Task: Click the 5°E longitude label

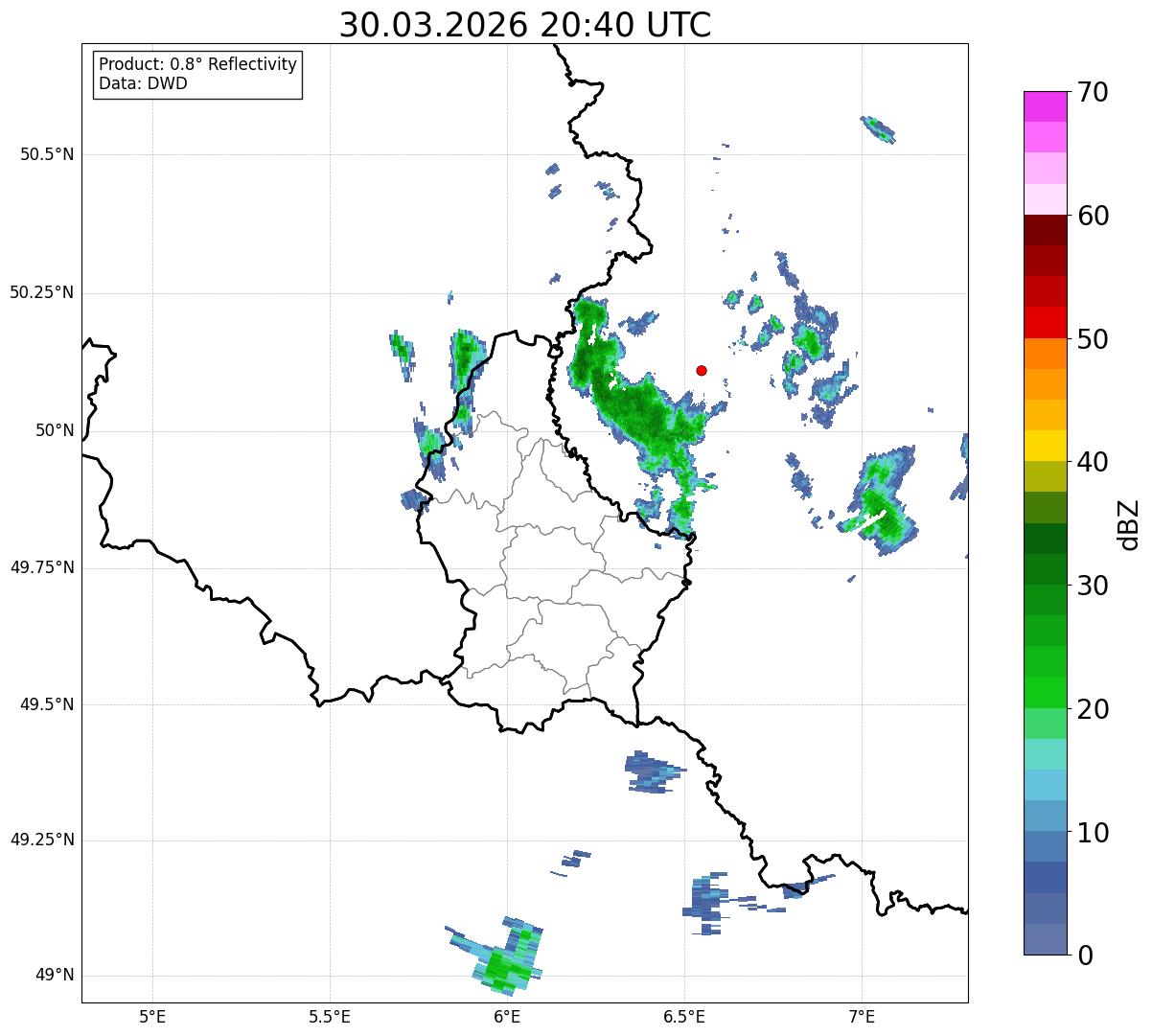Action: 152,1016
